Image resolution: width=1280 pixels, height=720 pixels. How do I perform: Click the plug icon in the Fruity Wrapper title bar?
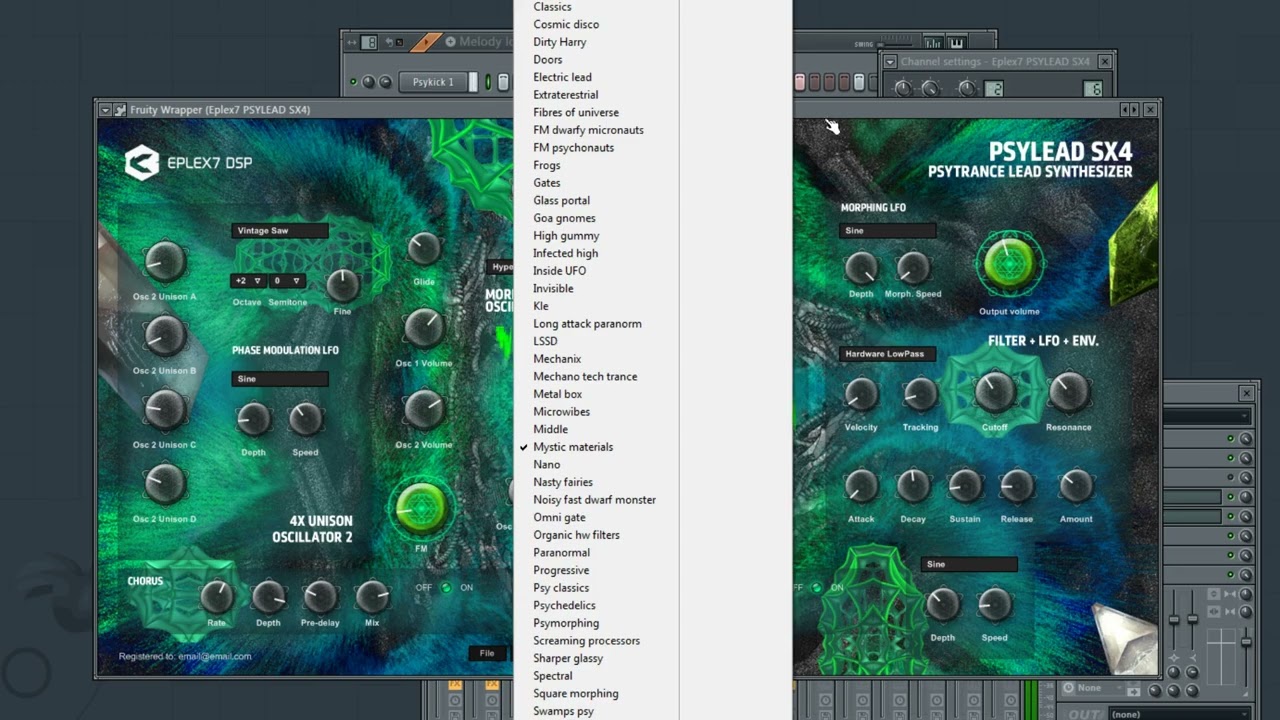click(120, 110)
